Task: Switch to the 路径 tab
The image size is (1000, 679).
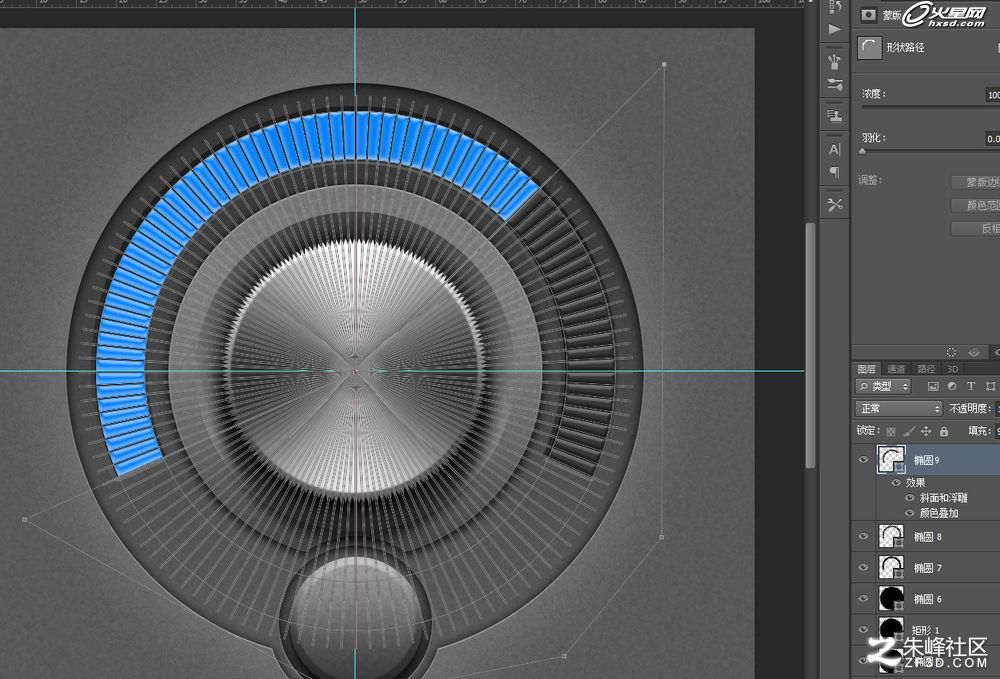Action: (926, 369)
